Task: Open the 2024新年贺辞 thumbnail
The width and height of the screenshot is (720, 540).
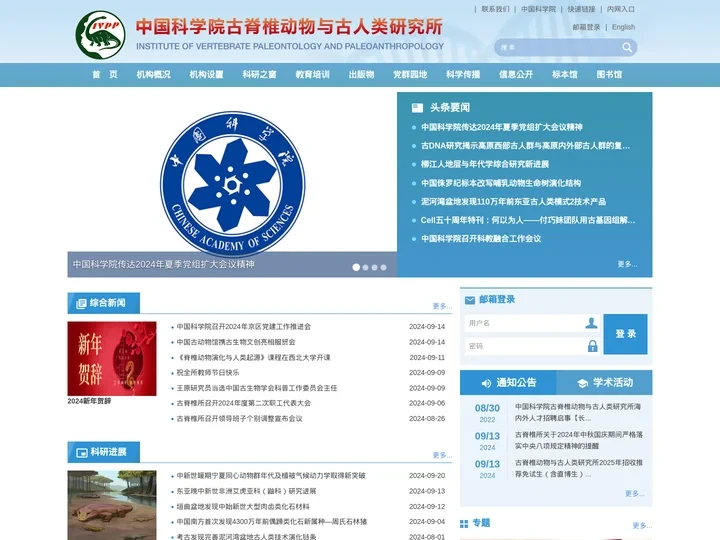Action: click(x=112, y=359)
